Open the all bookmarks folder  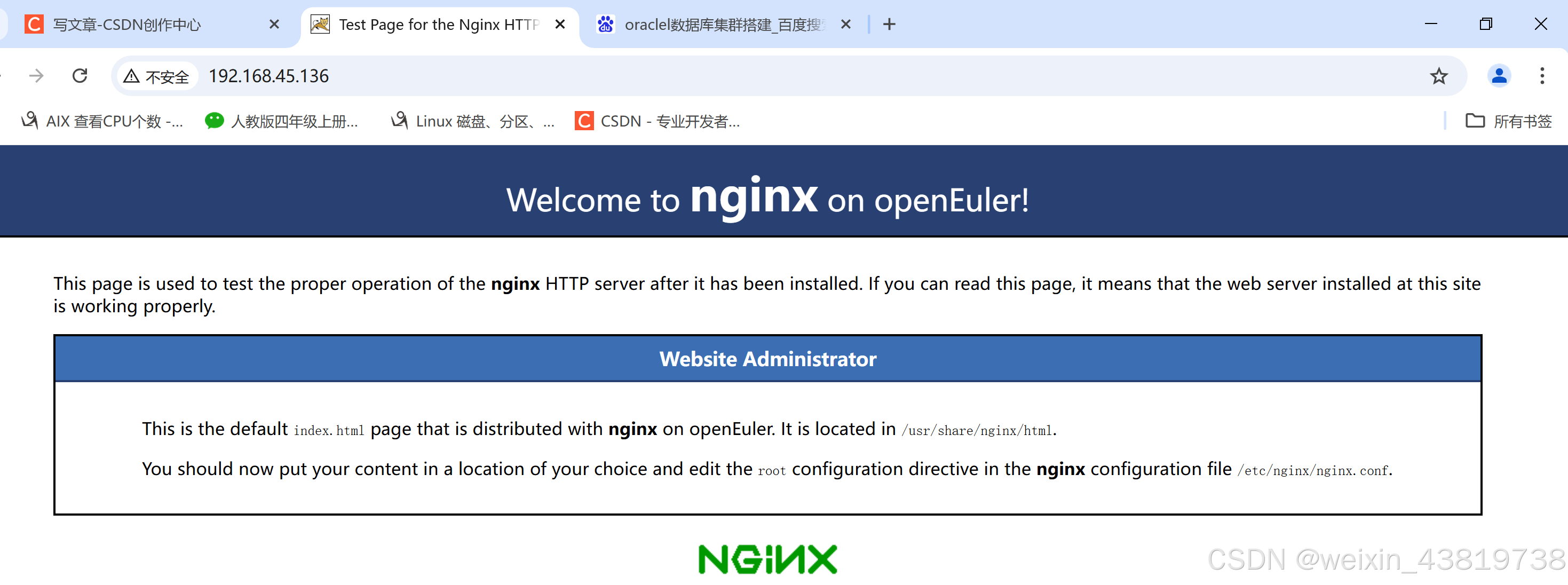click(x=1508, y=121)
